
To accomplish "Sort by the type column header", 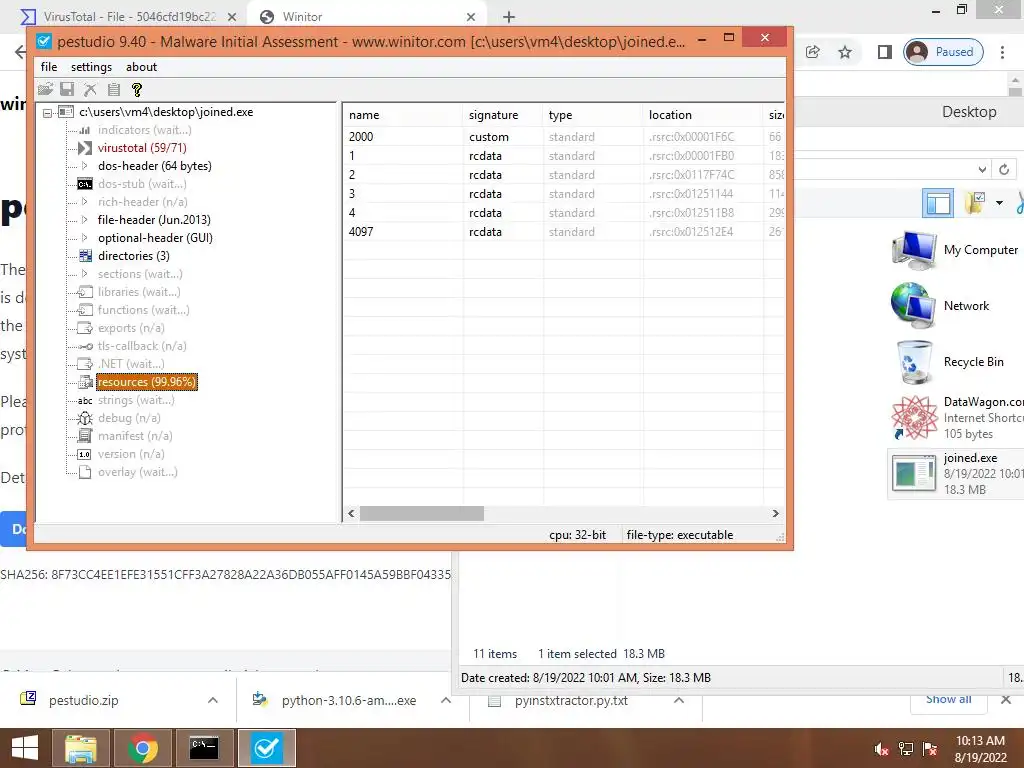I will click(x=592, y=115).
